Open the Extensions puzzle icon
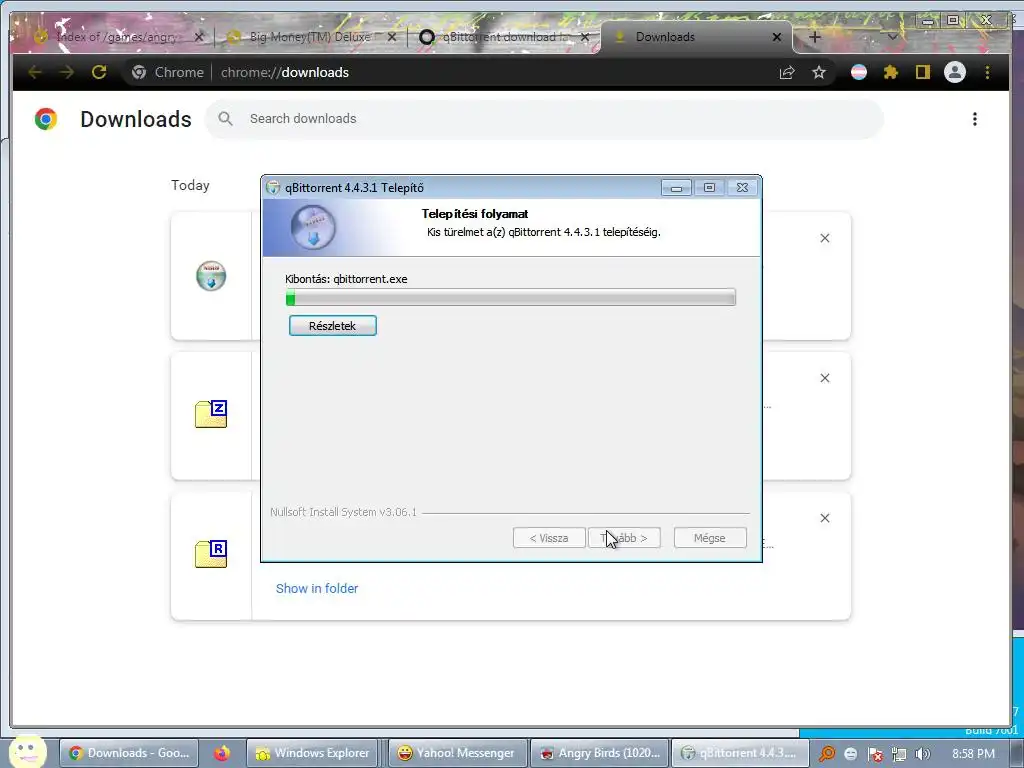 coord(891,72)
